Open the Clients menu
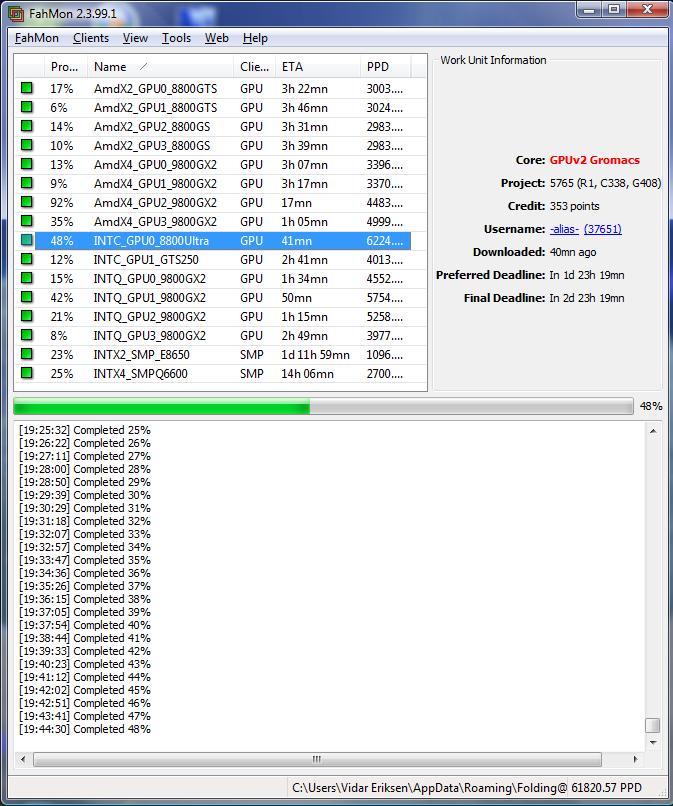This screenshot has width=673, height=806. [x=91, y=38]
